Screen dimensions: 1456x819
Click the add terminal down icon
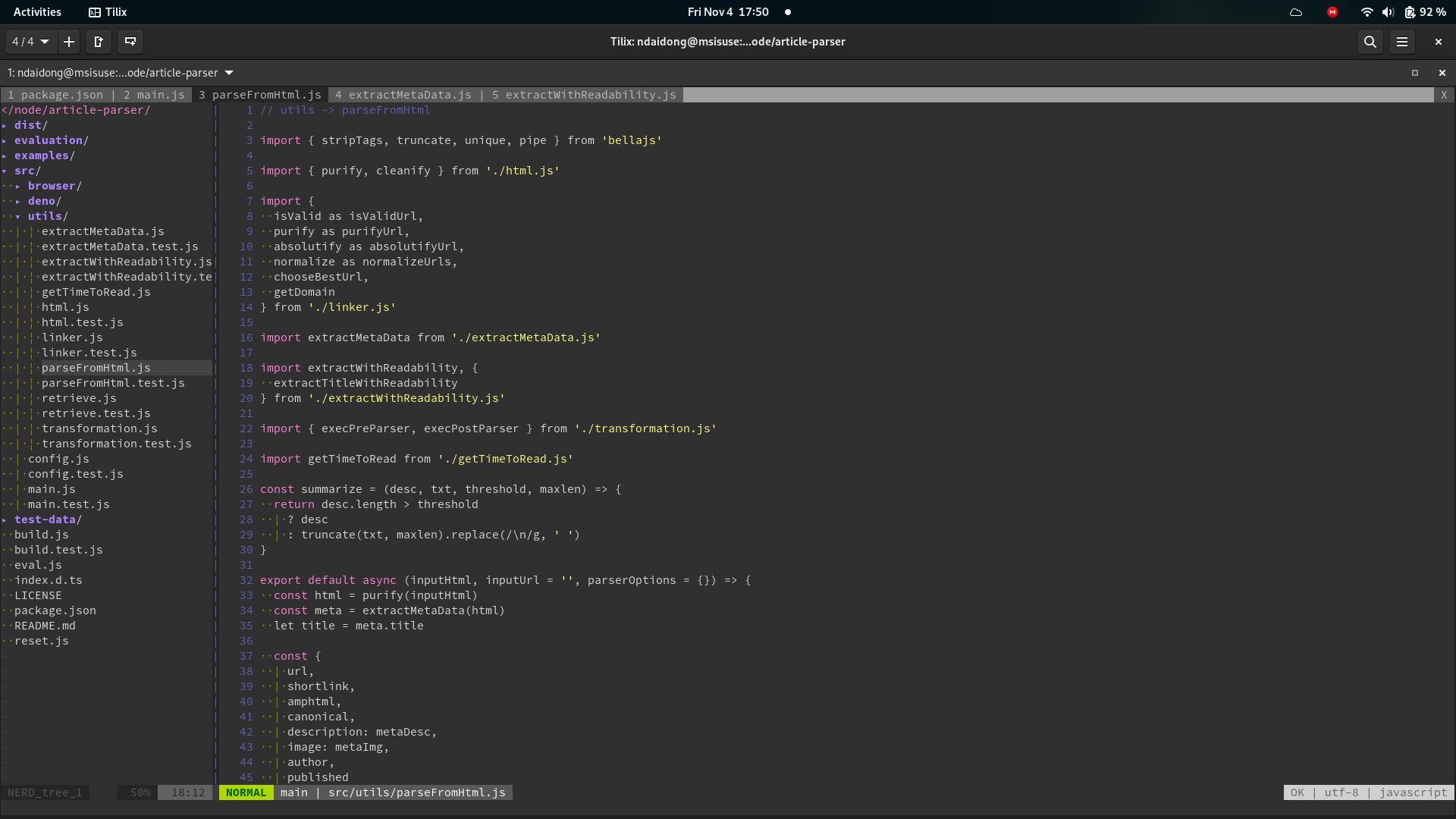[x=130, y=42]
